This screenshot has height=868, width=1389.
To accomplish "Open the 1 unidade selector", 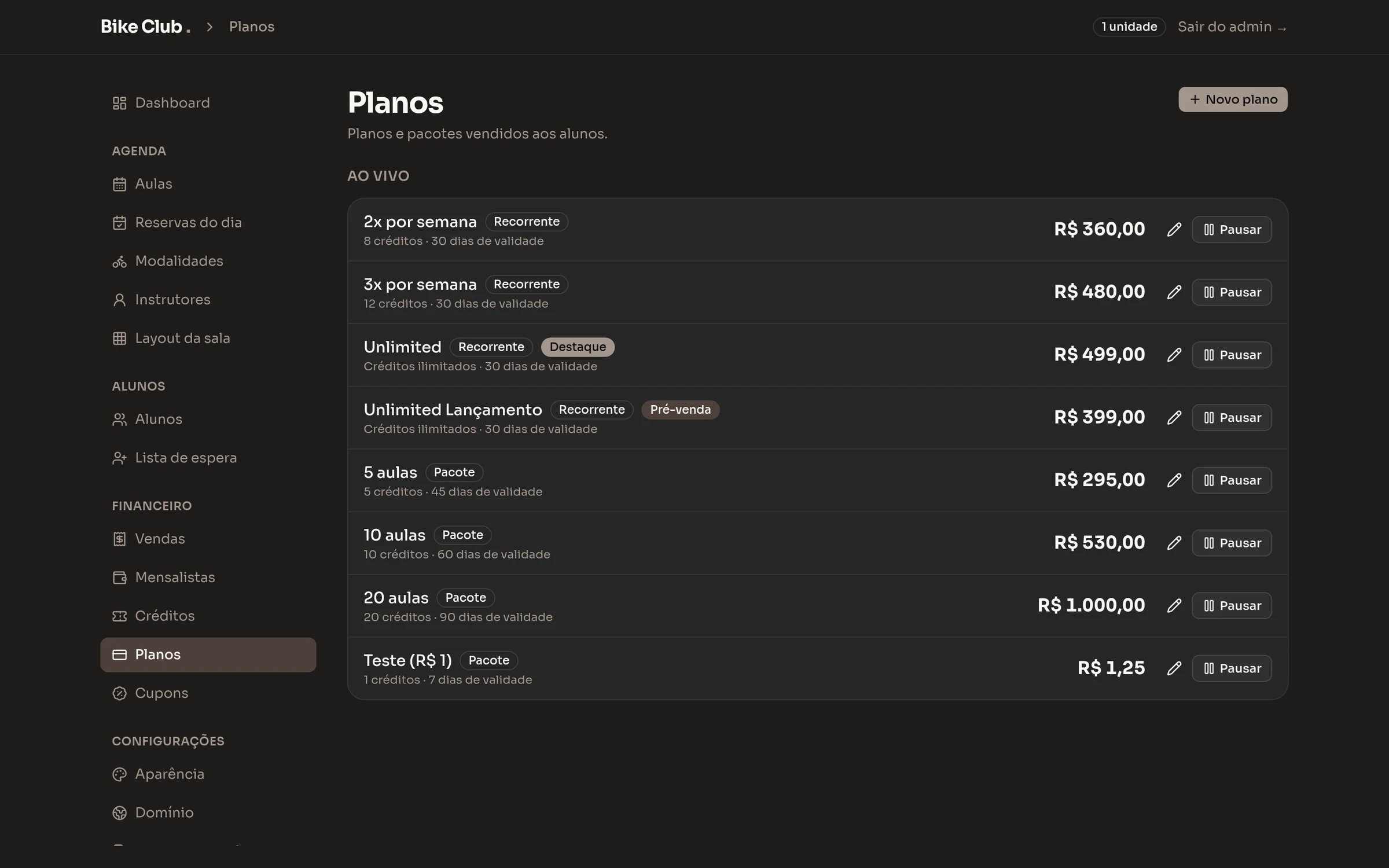I will click(x=1129, y=27).
